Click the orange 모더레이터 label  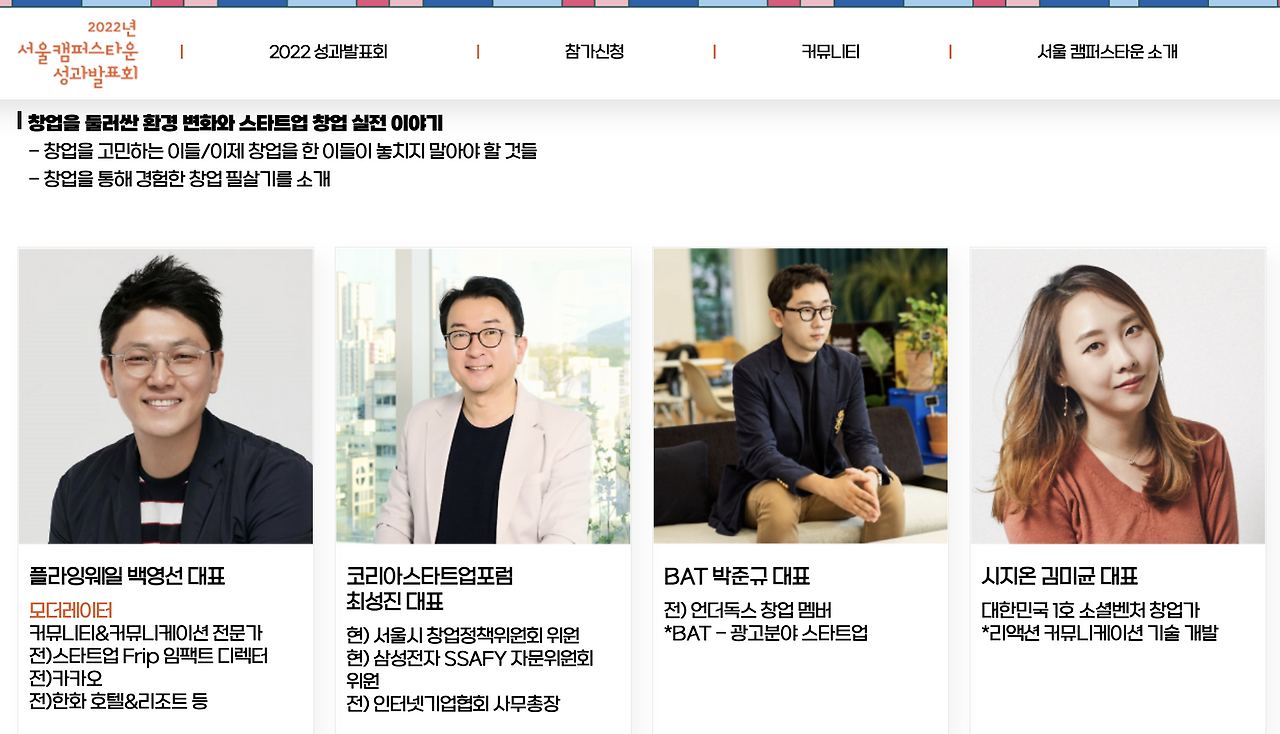70,610
